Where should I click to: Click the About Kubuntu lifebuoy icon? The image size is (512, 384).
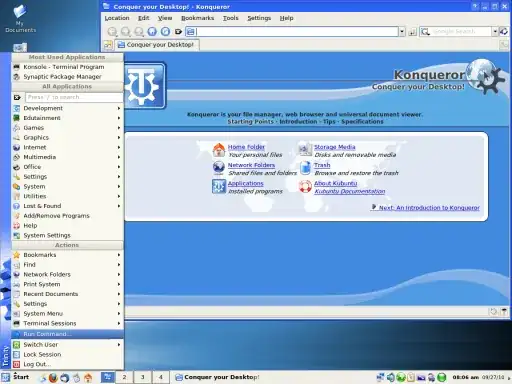tap(305, 186)
